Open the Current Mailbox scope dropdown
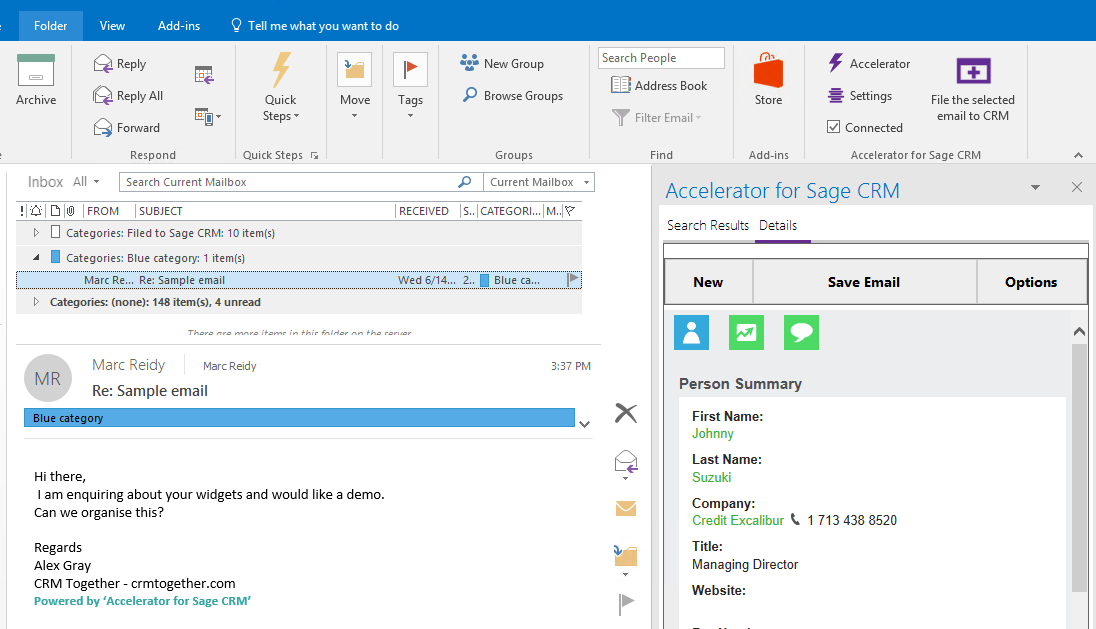Image resolution: width=1096 pixels, height=629 pixels. click(539, 182)
